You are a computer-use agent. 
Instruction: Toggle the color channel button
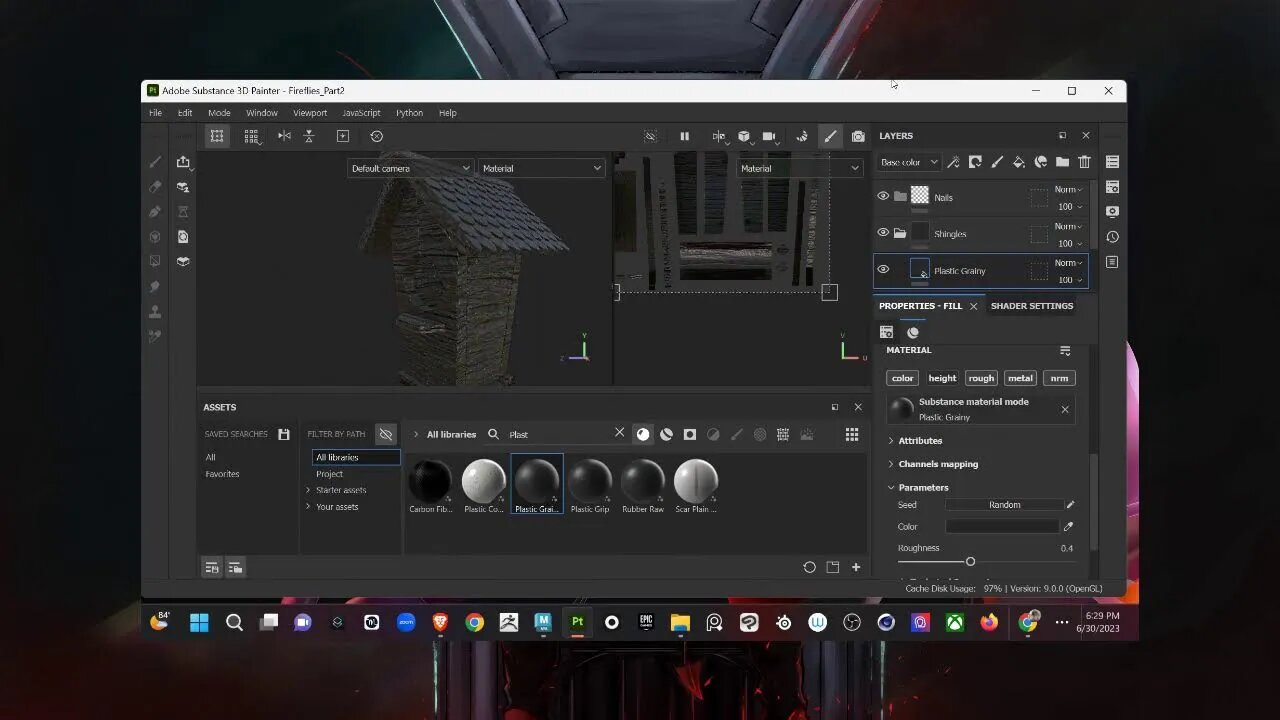(902, 378)
